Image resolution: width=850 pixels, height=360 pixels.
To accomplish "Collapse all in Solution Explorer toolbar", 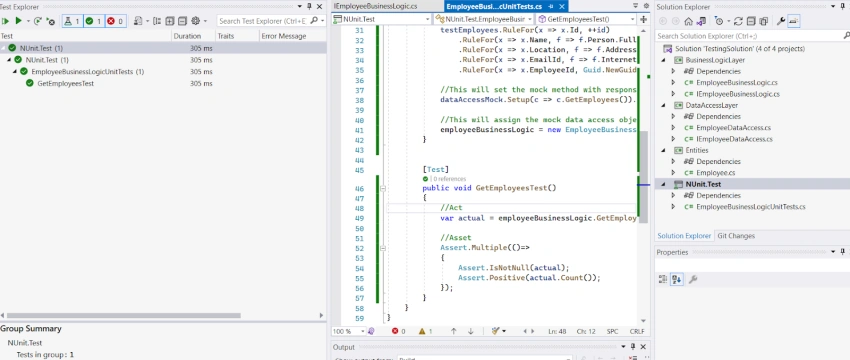I will point(751,21).
